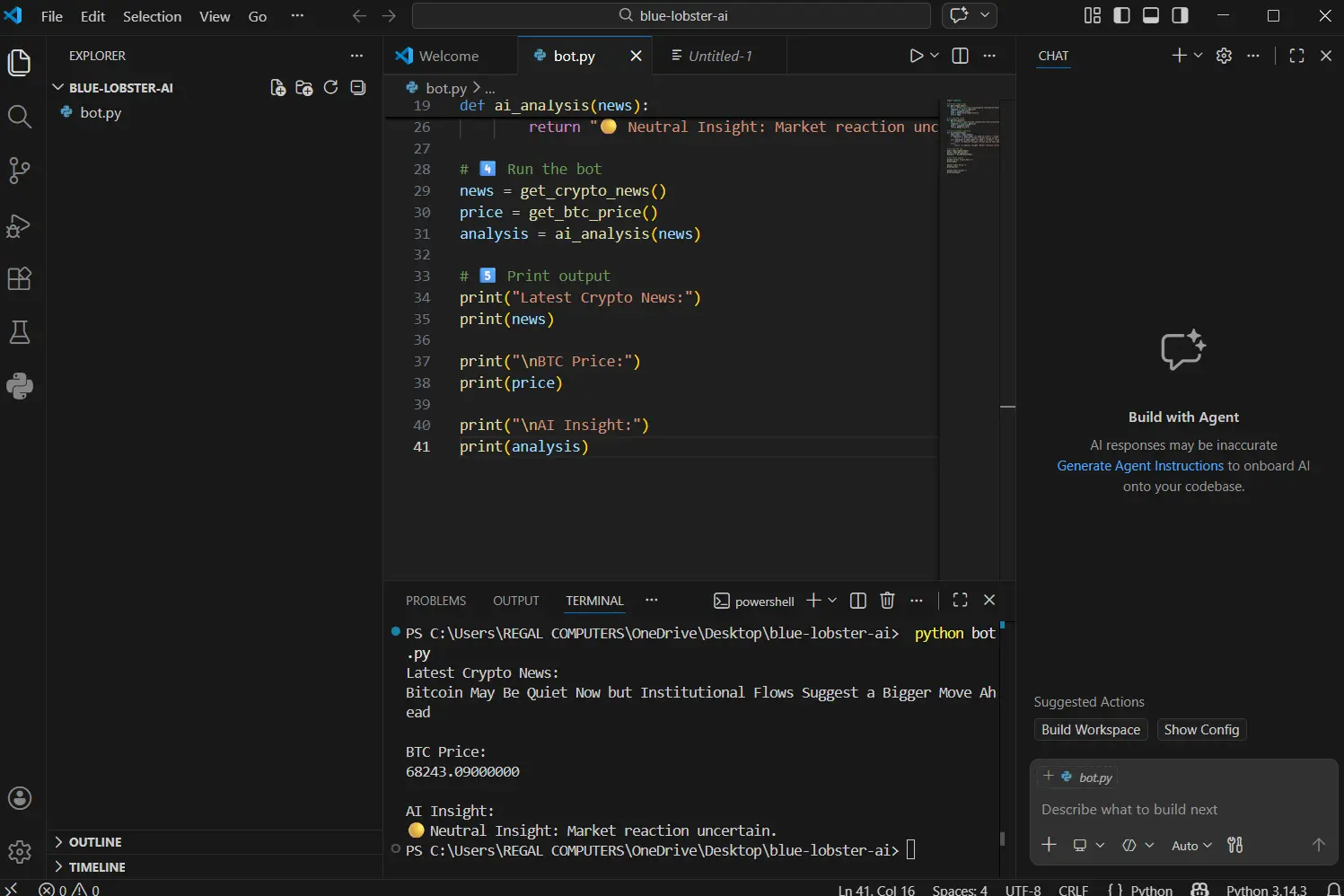Click New File icon in Explorer
This screenshot has width=1344, height=896.
point(278,87)
